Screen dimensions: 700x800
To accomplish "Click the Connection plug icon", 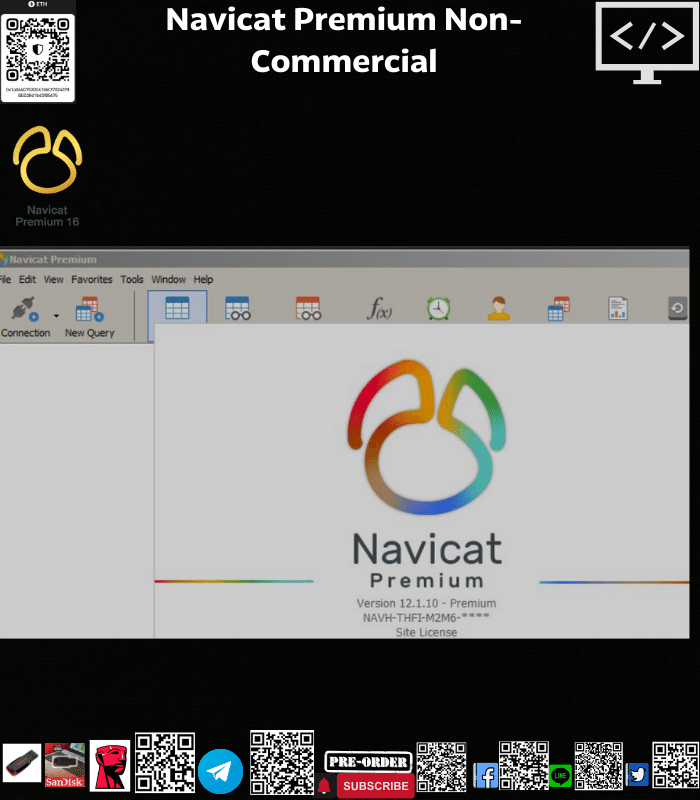I will (24, 309).
